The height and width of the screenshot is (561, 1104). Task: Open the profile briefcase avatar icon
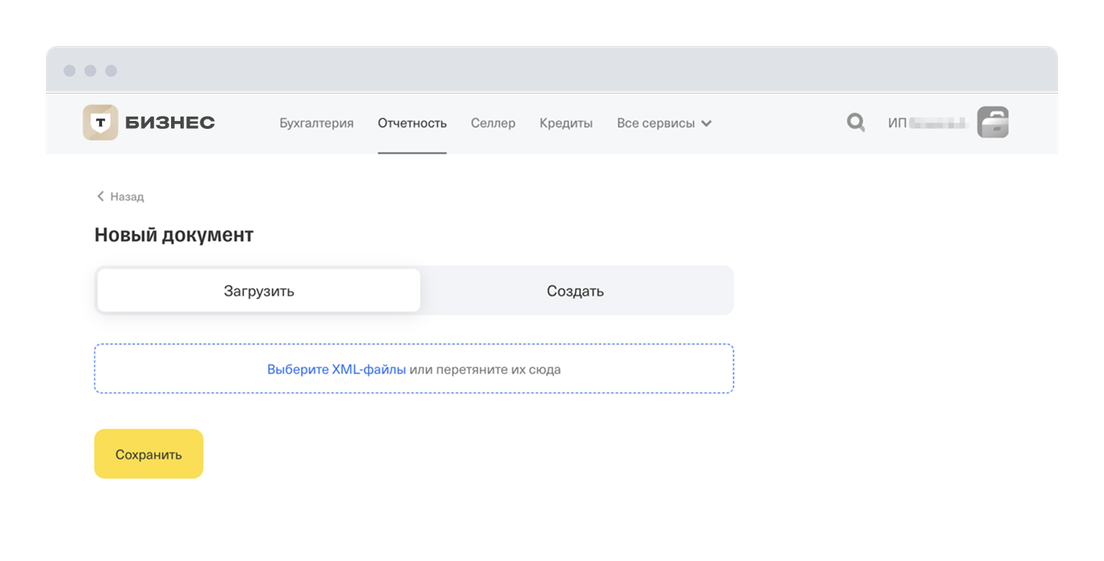[x=992, y=123]
